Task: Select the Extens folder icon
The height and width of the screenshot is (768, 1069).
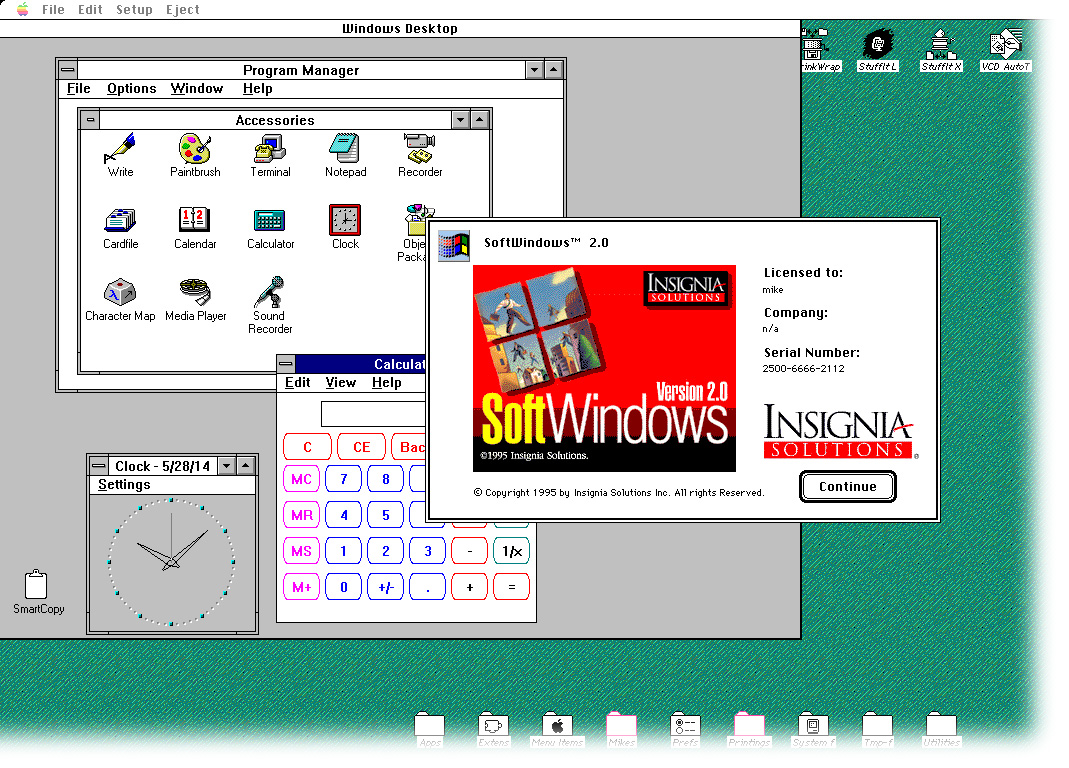Action: pyautogui.click(x=494, y=724)
